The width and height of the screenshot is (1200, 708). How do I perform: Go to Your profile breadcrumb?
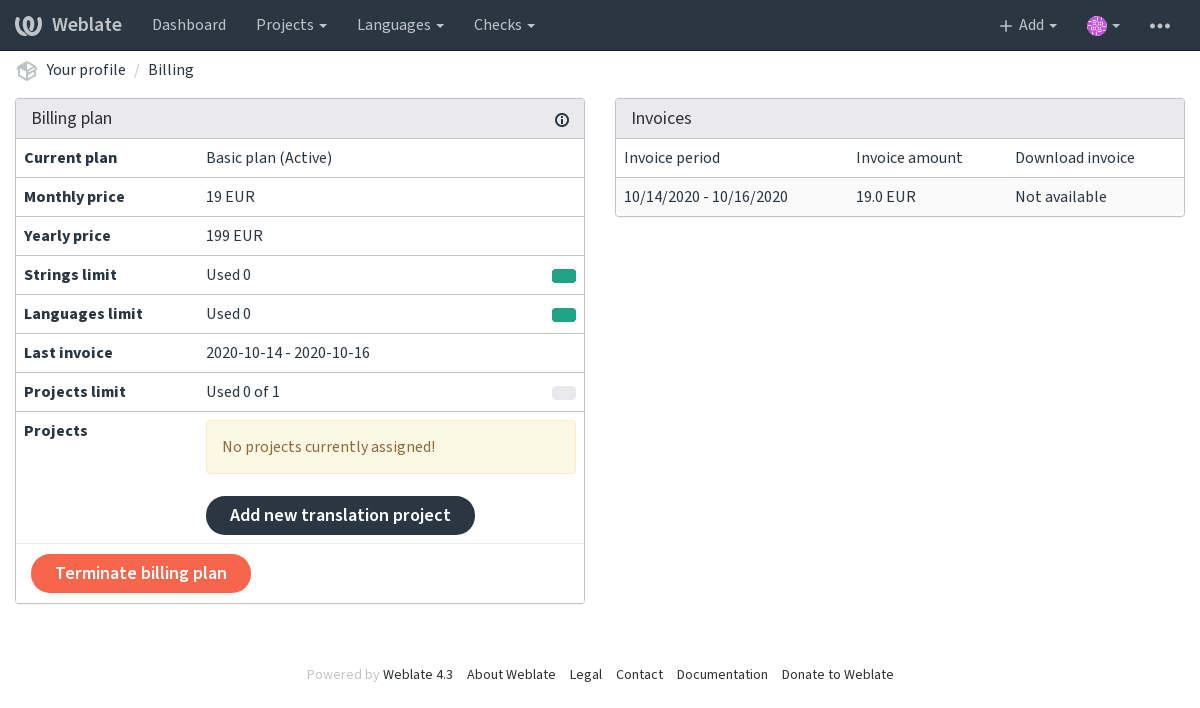coord(86,70)
